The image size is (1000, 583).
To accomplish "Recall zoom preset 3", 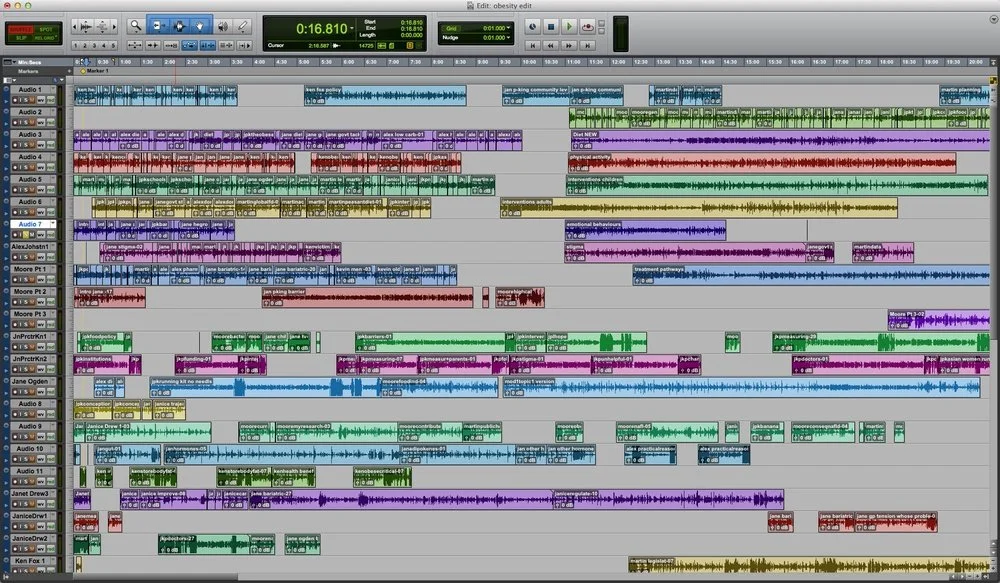I will point(94,45).
